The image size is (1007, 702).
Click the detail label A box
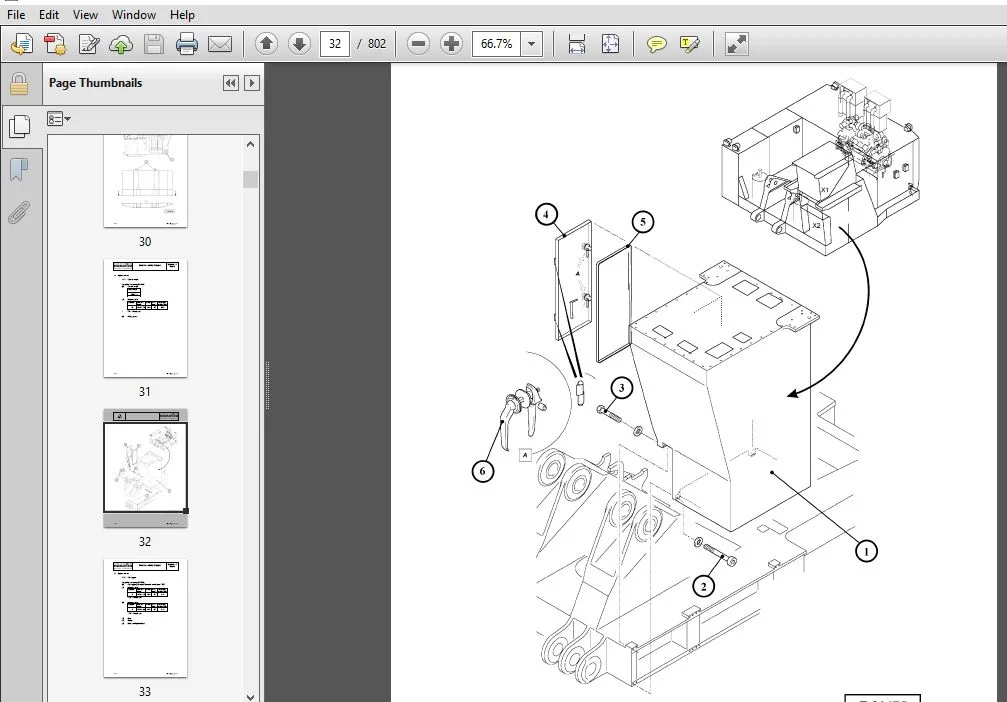(x=525, y=455)
